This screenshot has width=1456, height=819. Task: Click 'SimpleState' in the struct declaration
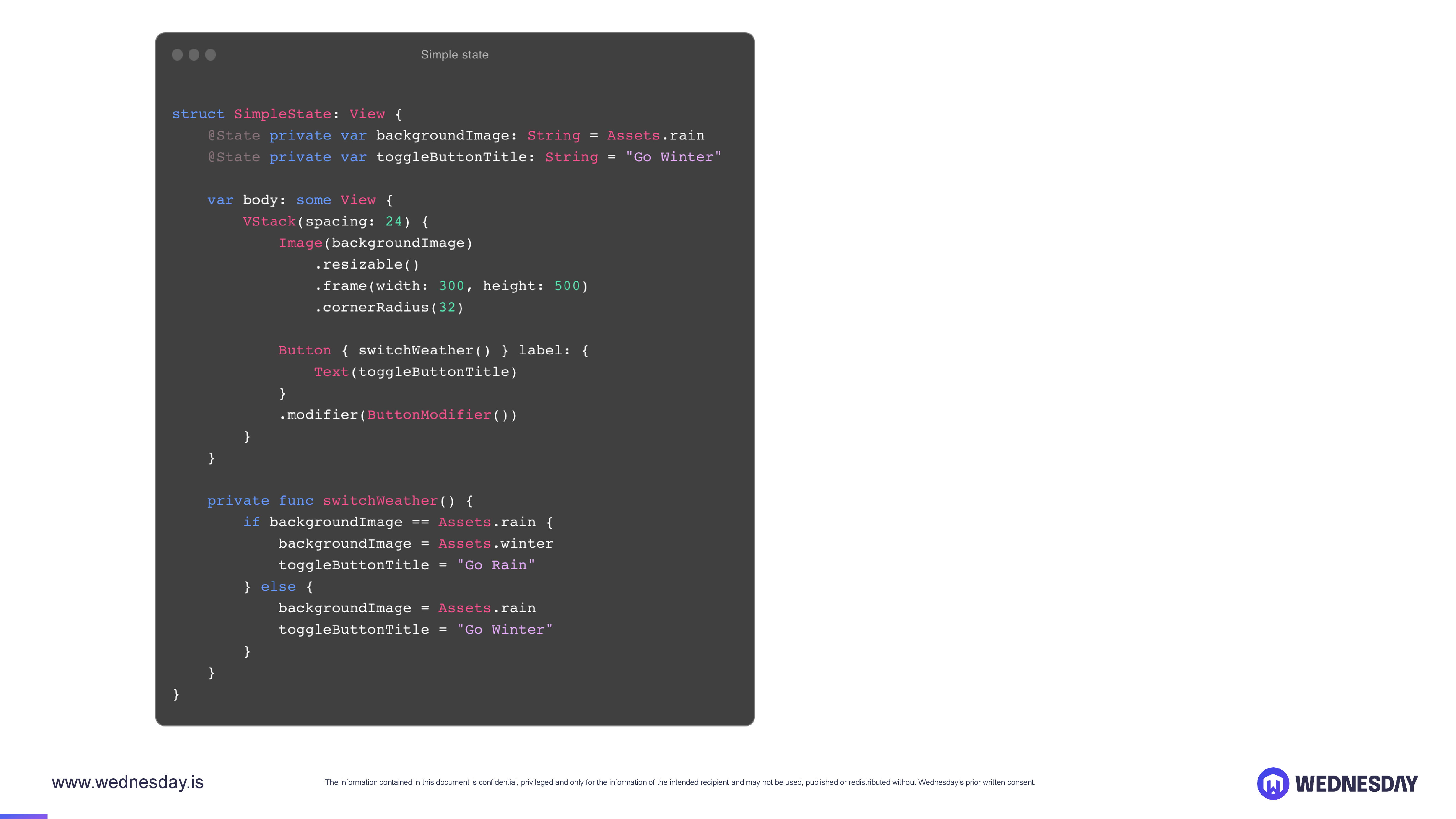pyautogui.click(x=283, y=114)
